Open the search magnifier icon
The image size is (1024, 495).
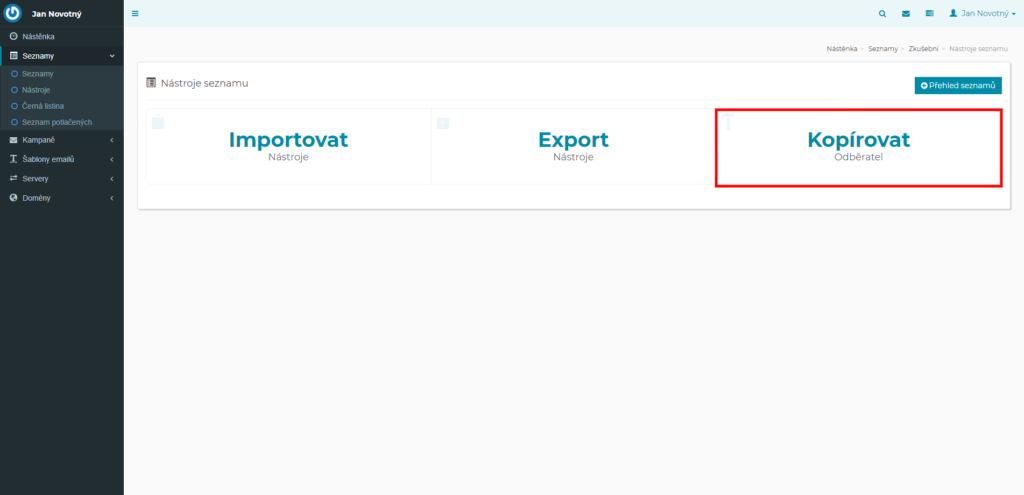click(x=882, y=13)
